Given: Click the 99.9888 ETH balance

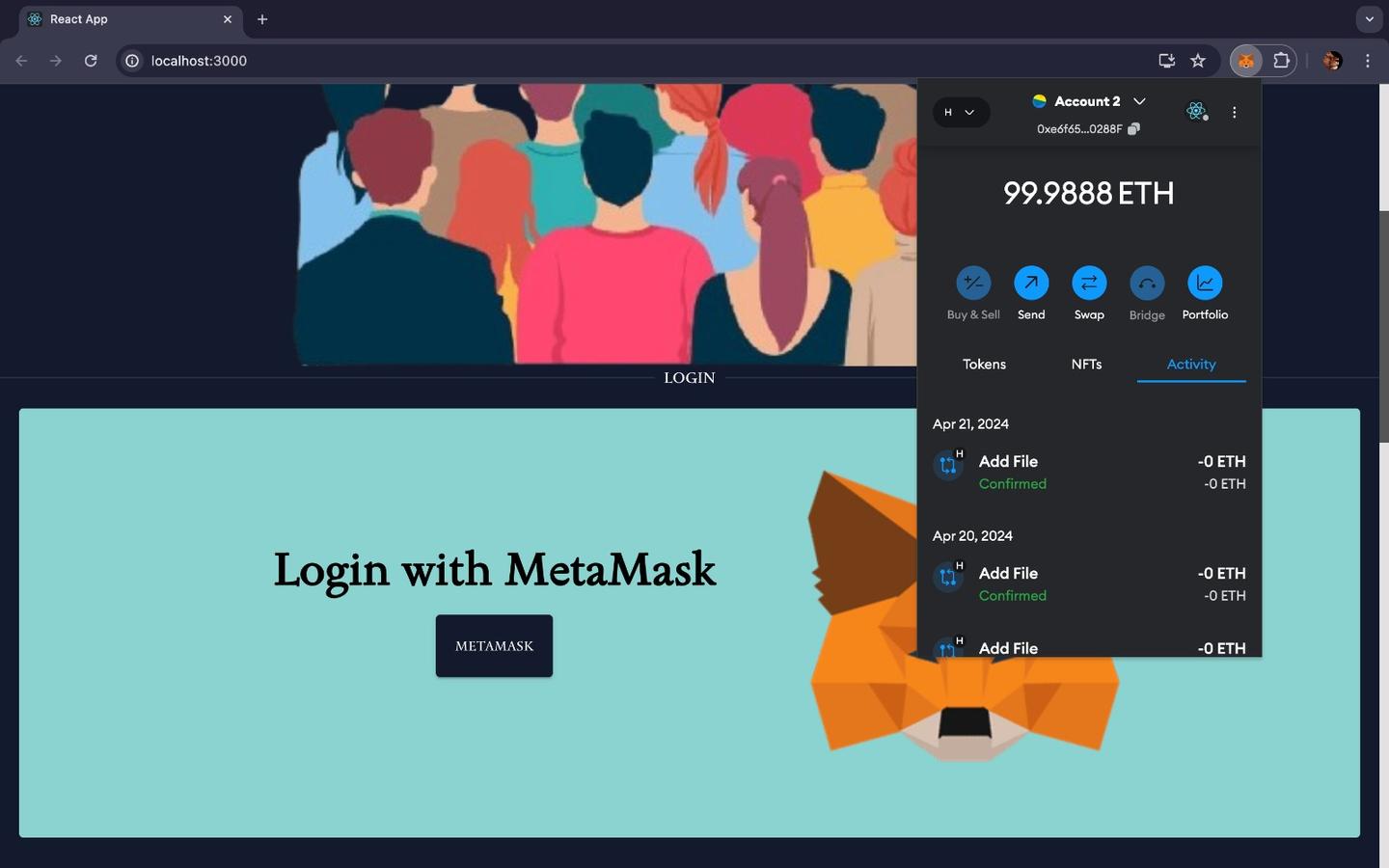Looking at the screenshot, I should (1088, 194).
